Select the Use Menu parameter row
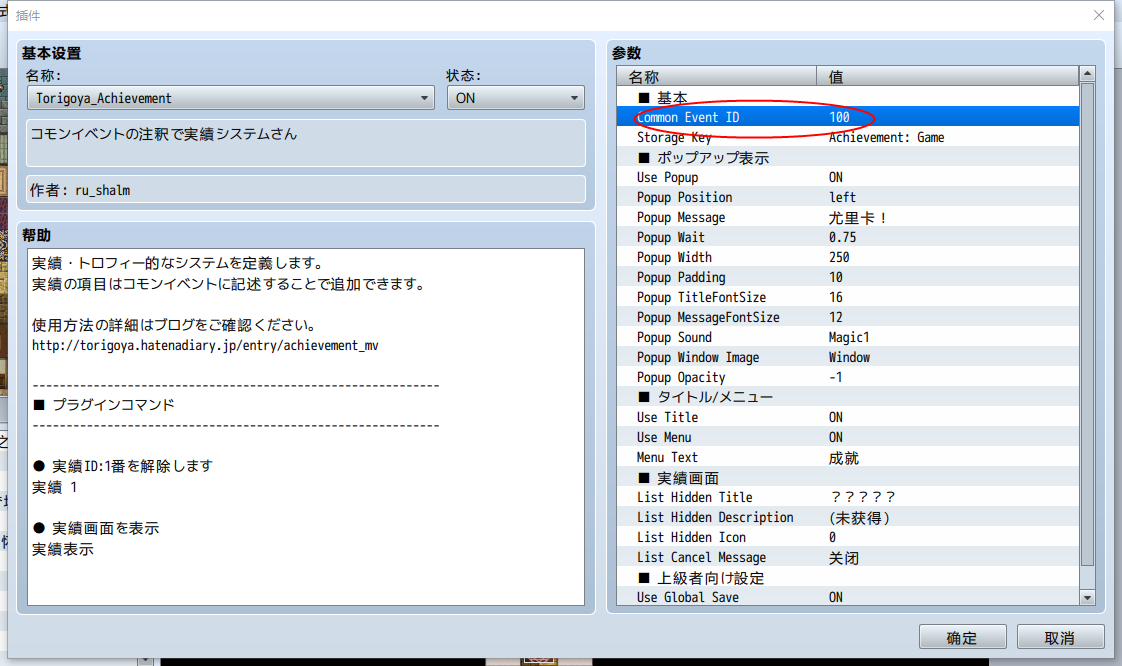This screenshot has width=1122, height=666. [847, 437]
